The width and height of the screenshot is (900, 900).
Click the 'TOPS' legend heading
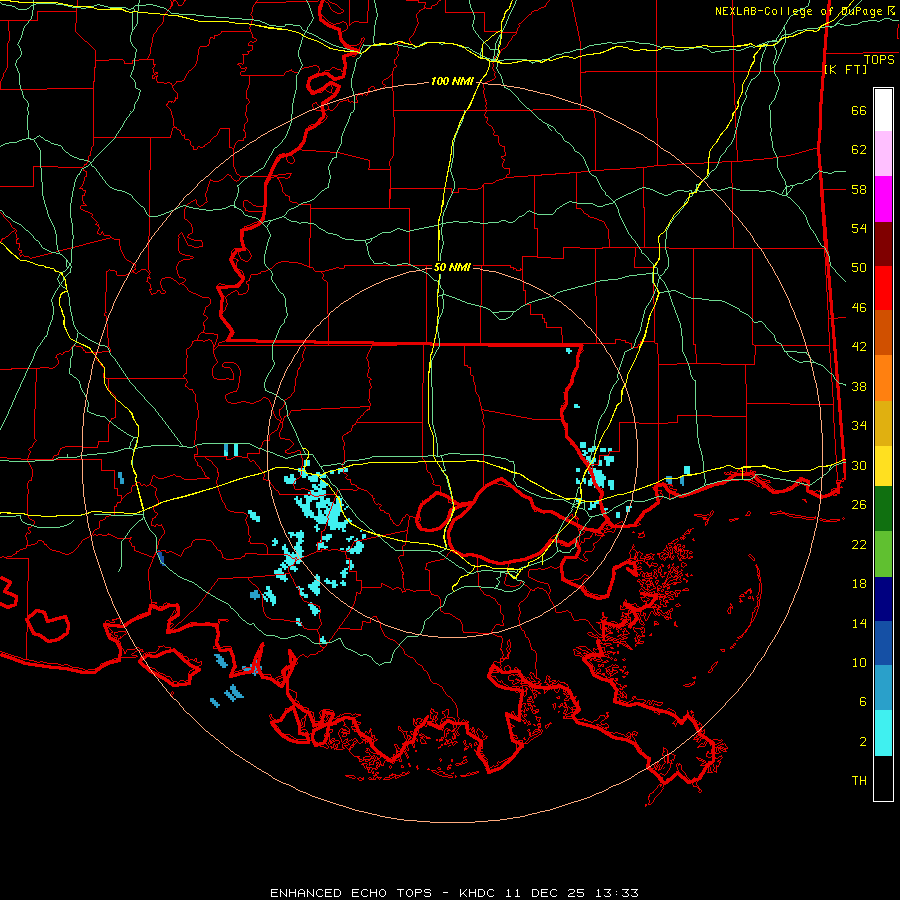coord(879,60)
